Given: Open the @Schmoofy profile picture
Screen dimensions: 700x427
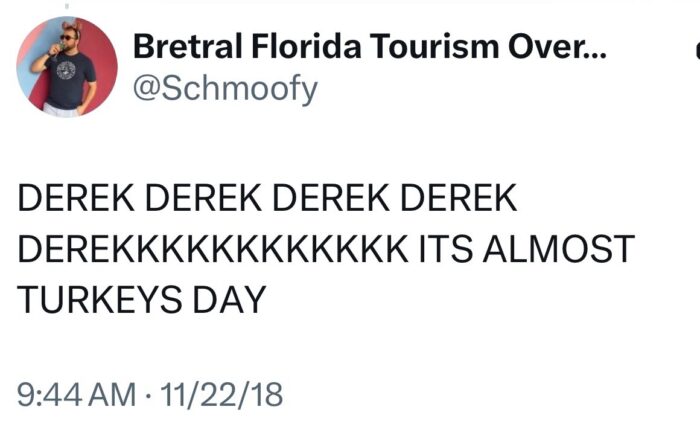Looking at the screenshot, I should pyautogui.click(x=67, y=67).
